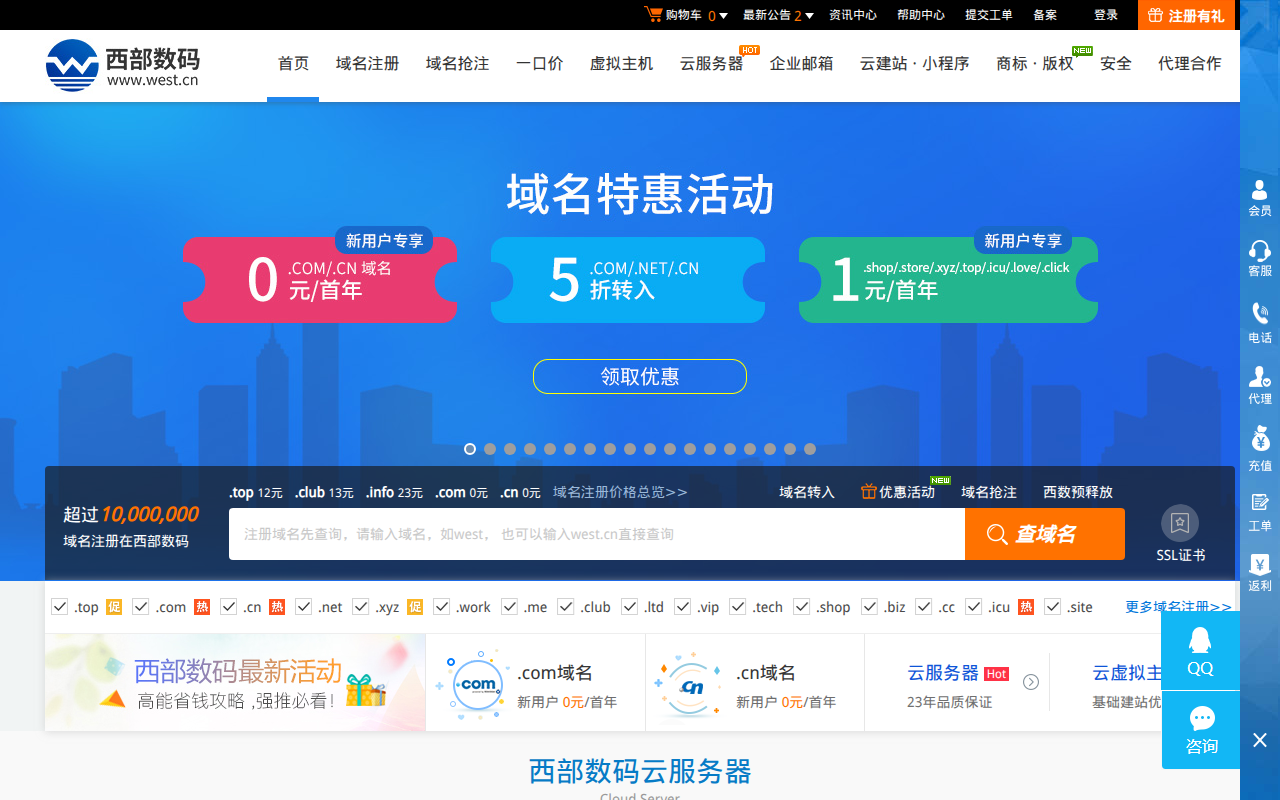
Task: Toggle the .site domain checkbox
Action: 1052,606
